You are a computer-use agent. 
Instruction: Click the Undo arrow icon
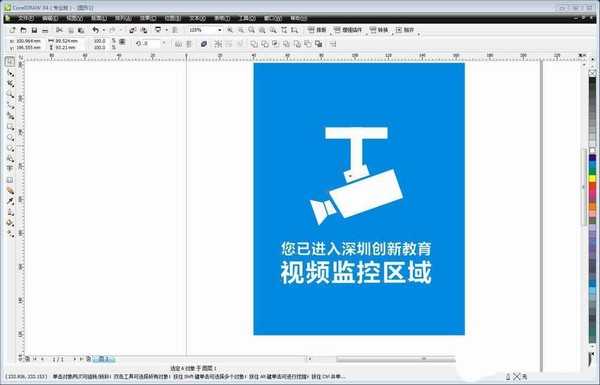click(95, 30)
